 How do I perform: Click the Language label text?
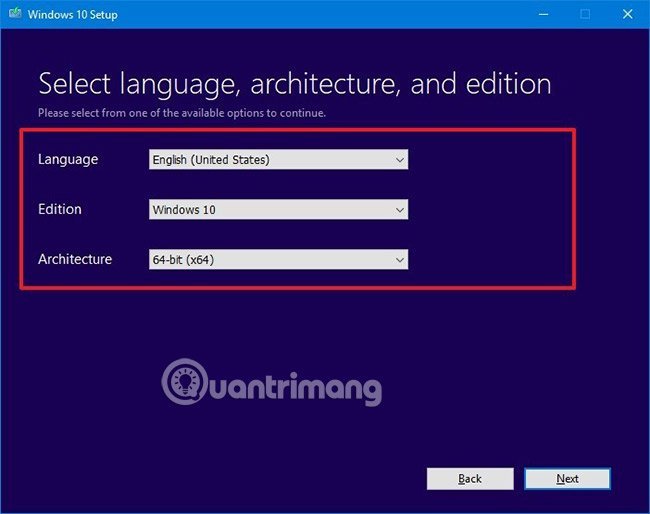pos(68,160)
